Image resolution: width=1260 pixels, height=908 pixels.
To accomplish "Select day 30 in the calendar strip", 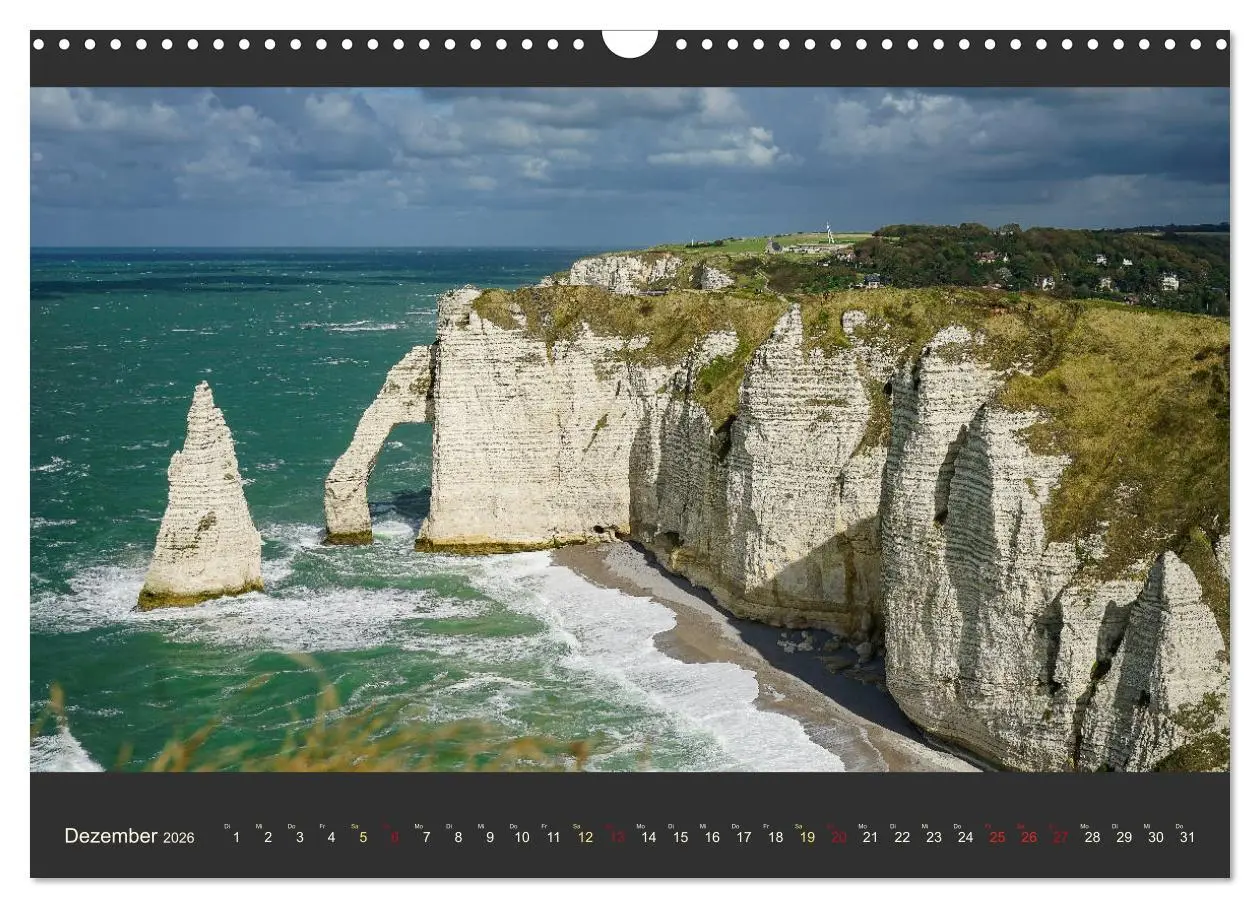I will tap(1155, 838).
